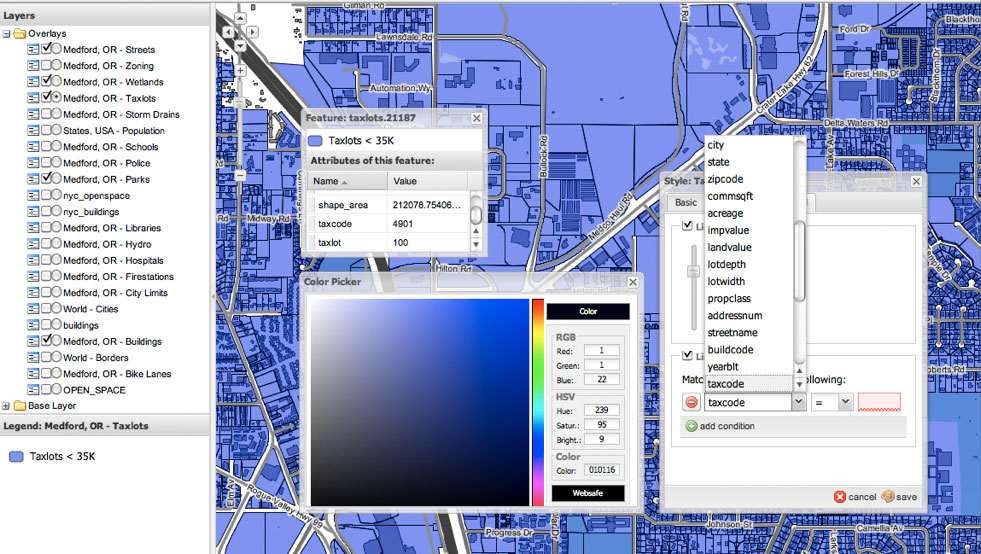Open the comparison operator dropdown
Image resolution: width=981 pixels, height=554 pixels.
coord(846,402)
